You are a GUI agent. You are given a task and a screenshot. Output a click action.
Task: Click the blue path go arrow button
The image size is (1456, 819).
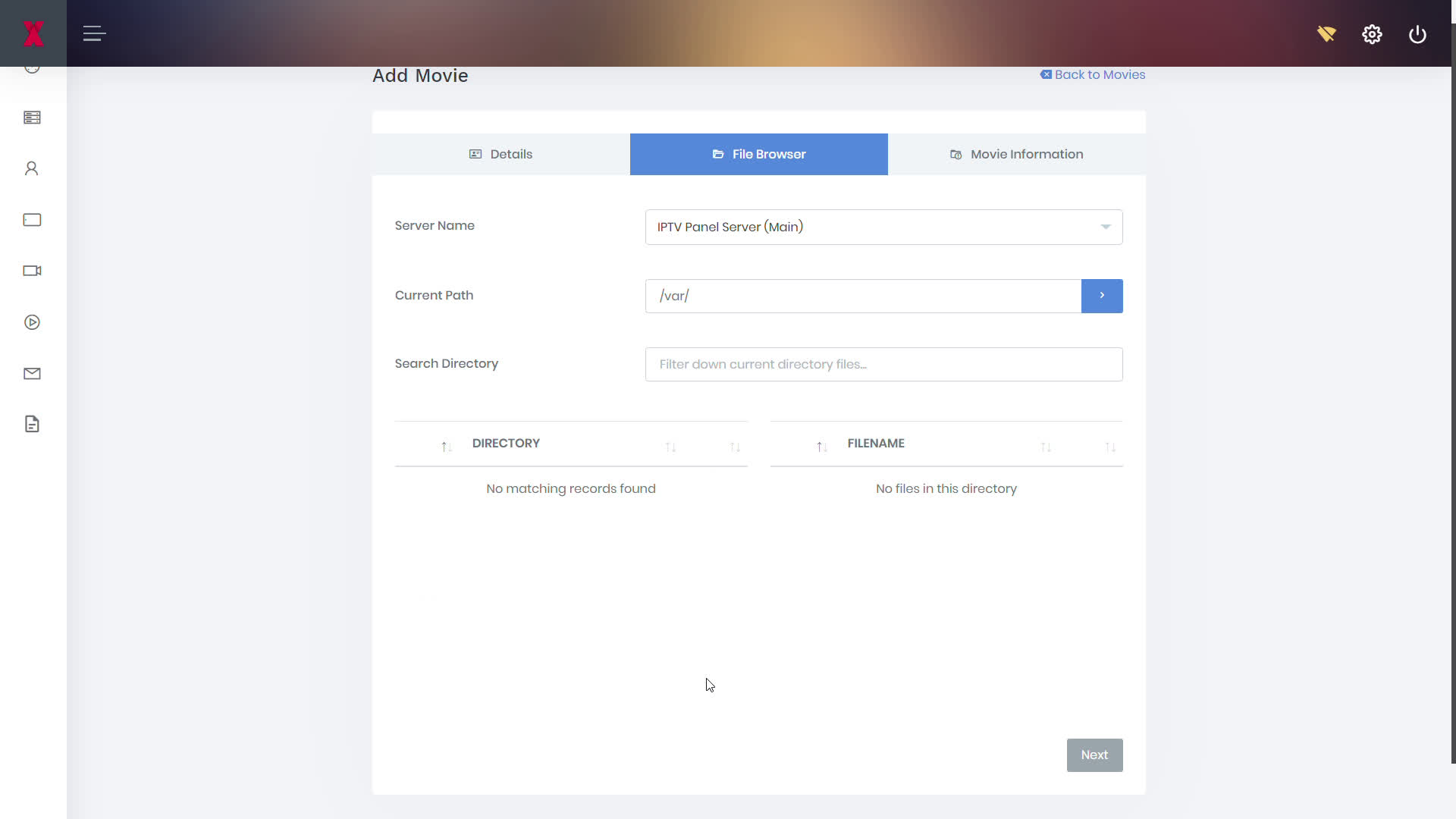point(1101,296)
